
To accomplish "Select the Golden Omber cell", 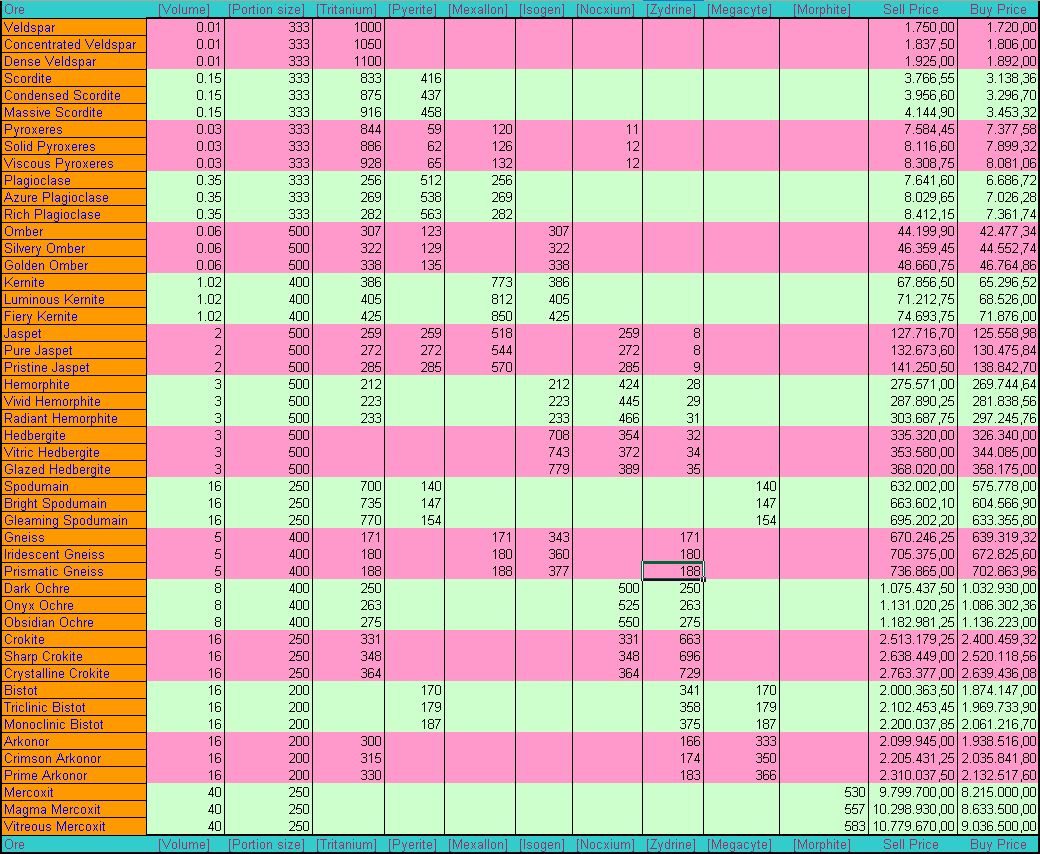I will click(73, 265).
